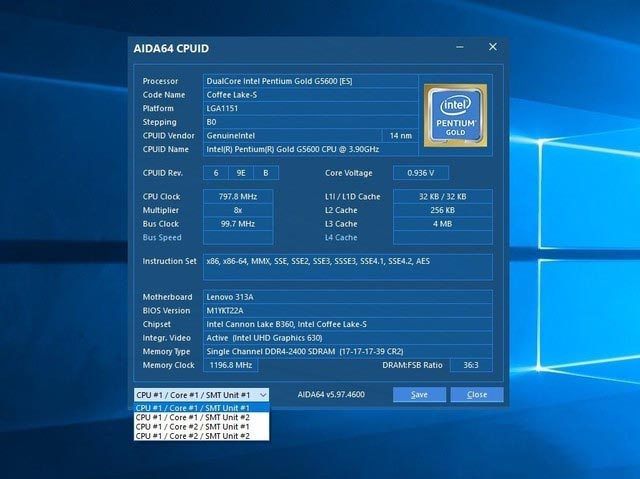640x479 pixels.
Task: Select CPU #1 / Core #2 / SMT Unit #2
Action: pos(202,436)
